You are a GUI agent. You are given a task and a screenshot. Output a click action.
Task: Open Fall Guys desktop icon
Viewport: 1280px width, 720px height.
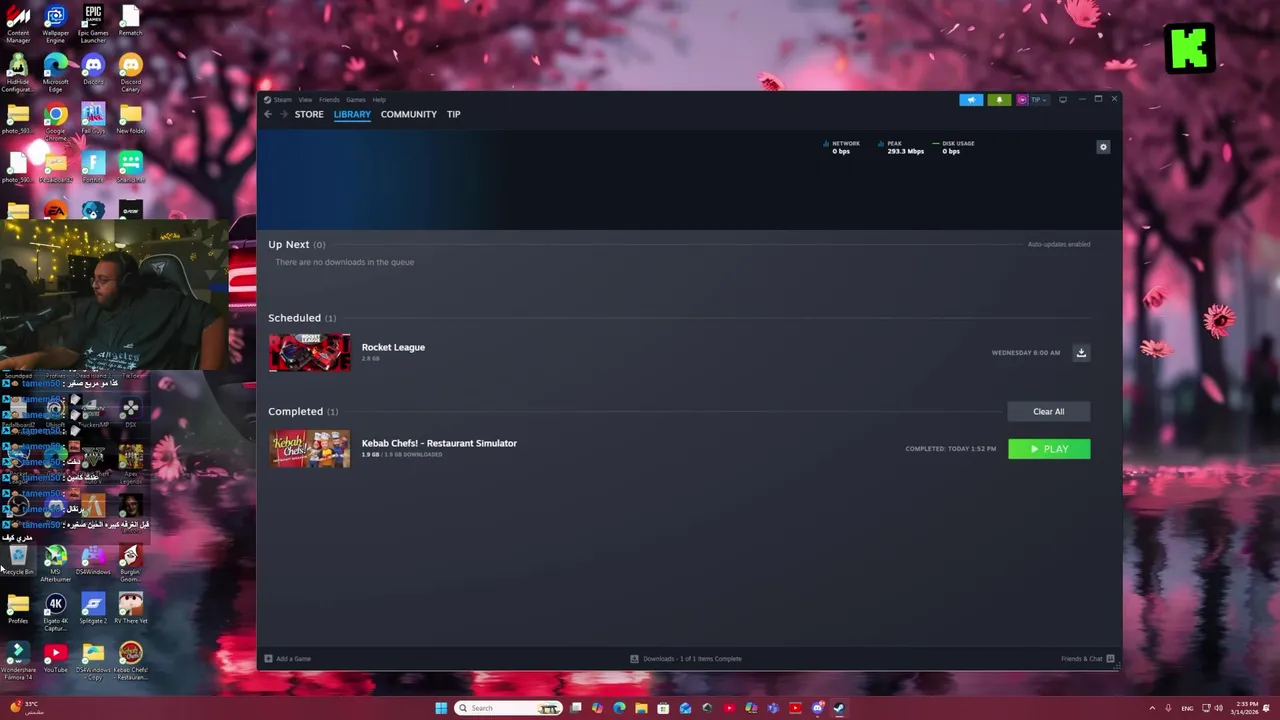(93, 119)
